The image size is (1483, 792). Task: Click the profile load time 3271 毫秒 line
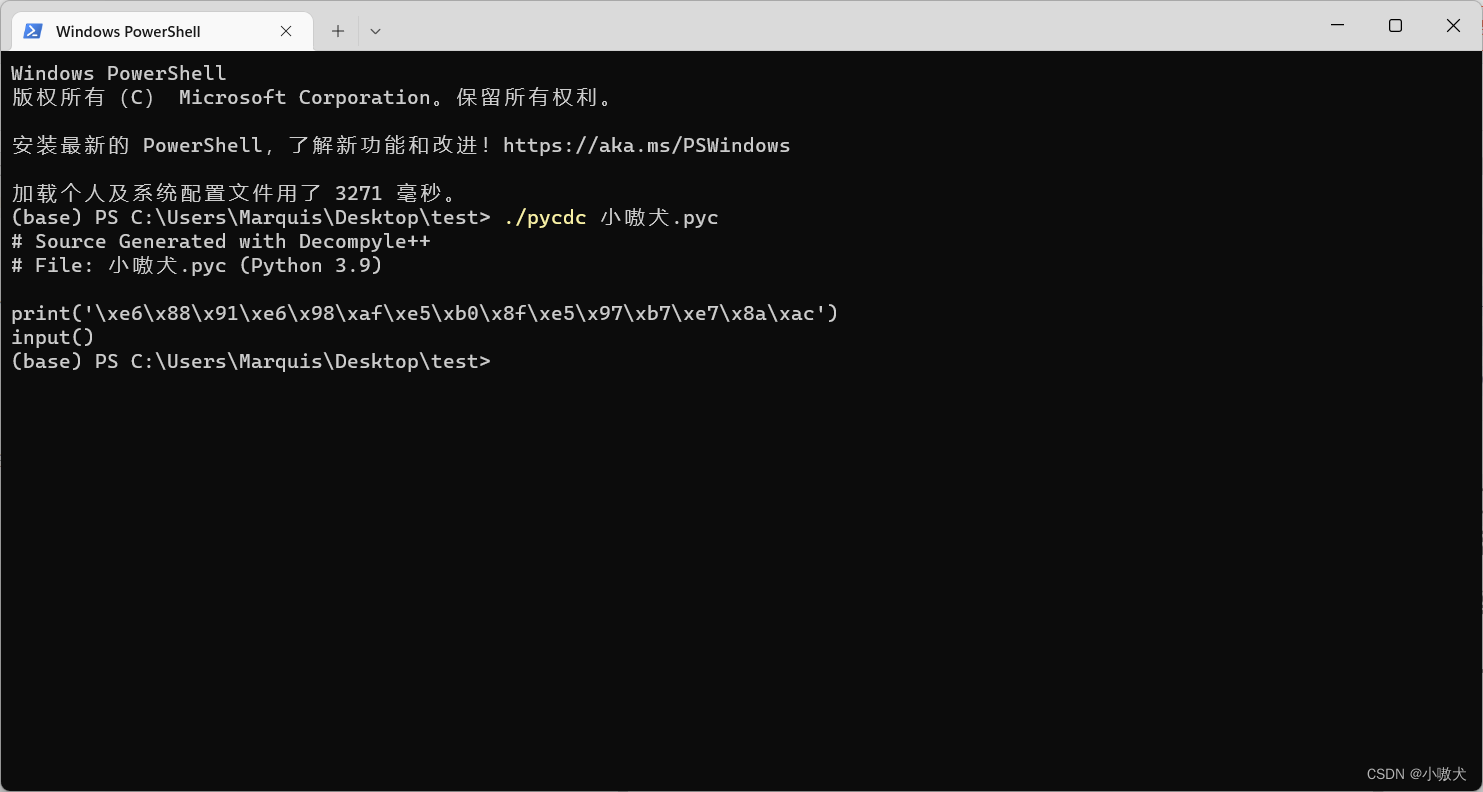(234, 194)
